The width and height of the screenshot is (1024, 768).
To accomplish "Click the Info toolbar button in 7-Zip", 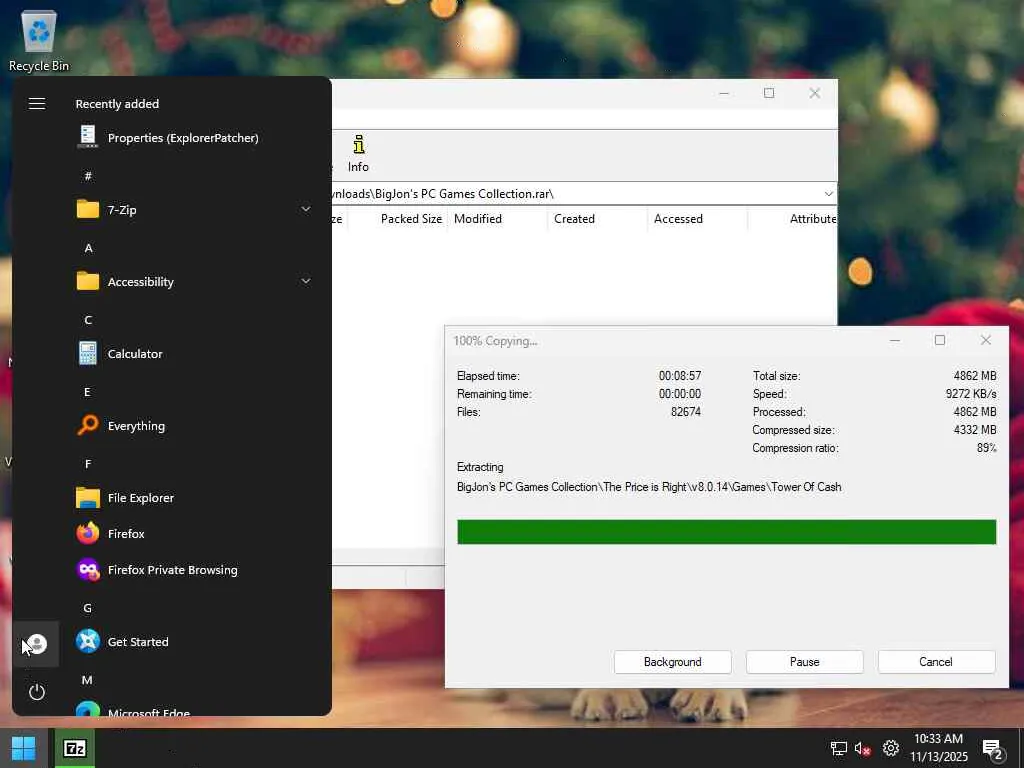I will (358, 153).
